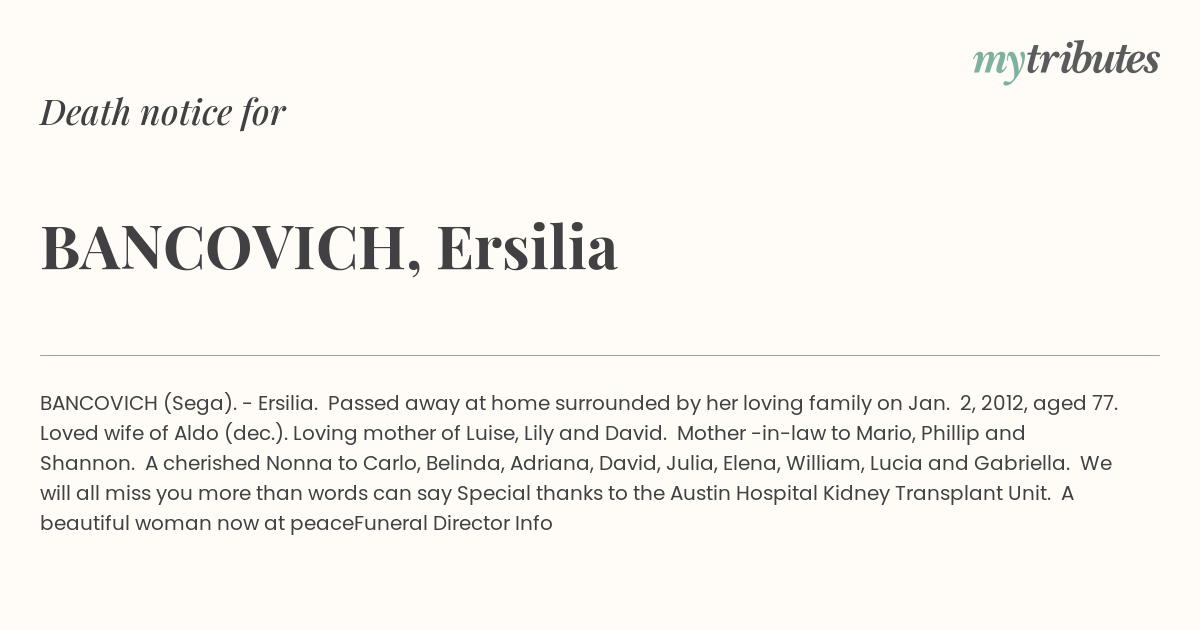Click 'BANCOVICH (Sega)' at notice start
This screenshot has height=630, width=1200.
pyautogui.click(x=138, y=403)
